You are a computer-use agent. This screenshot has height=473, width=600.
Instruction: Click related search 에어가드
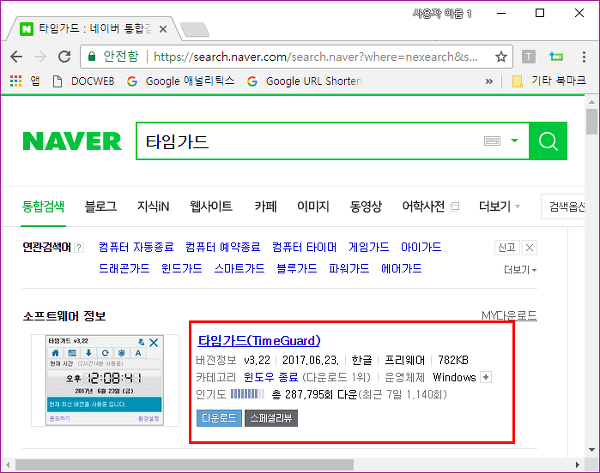[401, 269]
